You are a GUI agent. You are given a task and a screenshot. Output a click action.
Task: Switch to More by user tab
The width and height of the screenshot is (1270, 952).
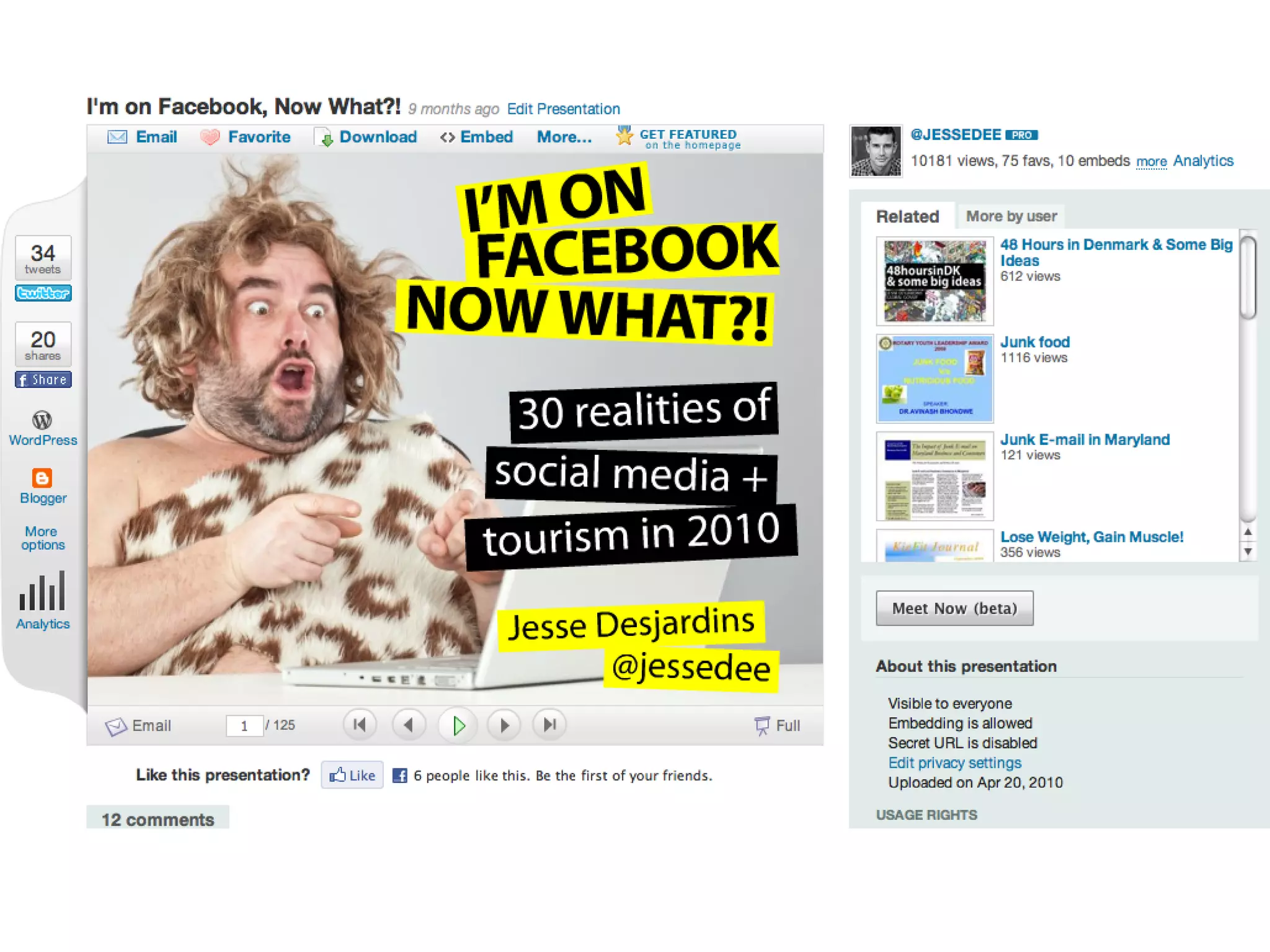click(1011, 216)
